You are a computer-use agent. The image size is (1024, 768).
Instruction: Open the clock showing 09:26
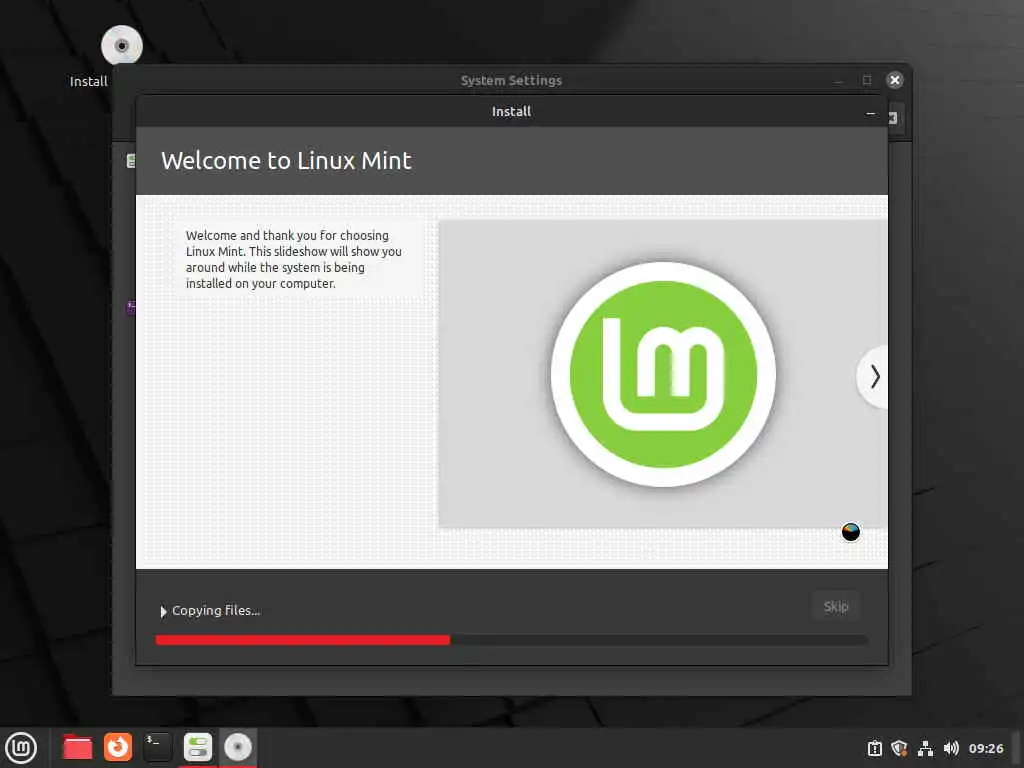tap(985, 748)
